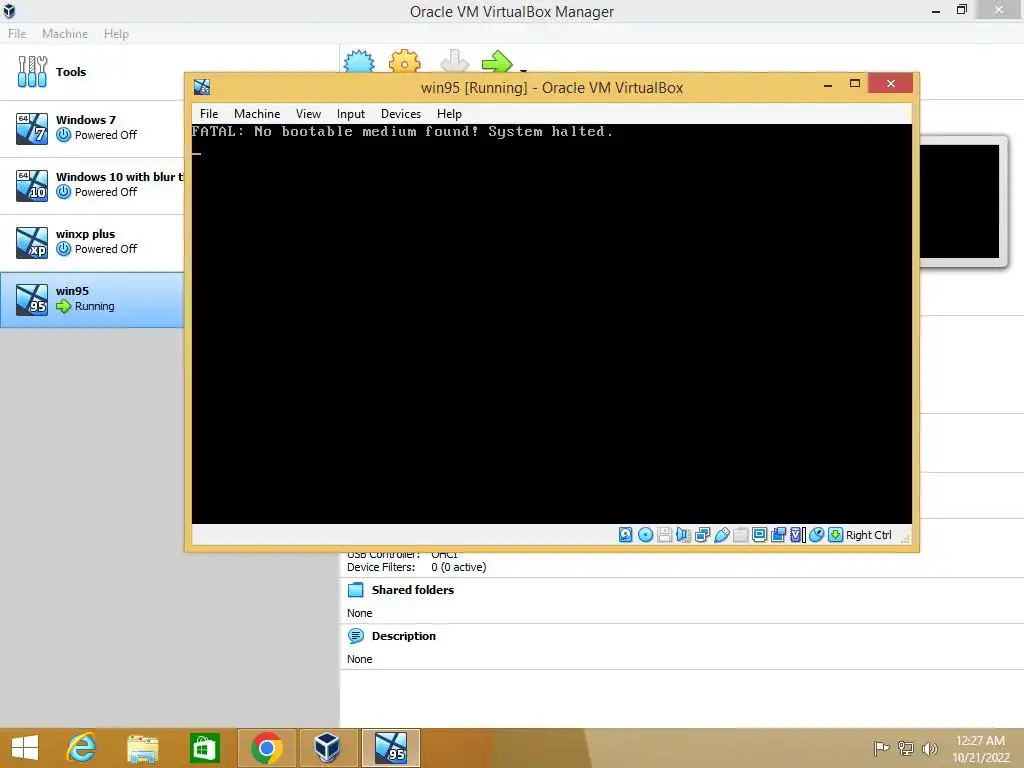This screenshot has height=768, width=1024.
Task: Click the display indicator in the VM status bar
Action: pyautogui.click(x=760, y=535)
